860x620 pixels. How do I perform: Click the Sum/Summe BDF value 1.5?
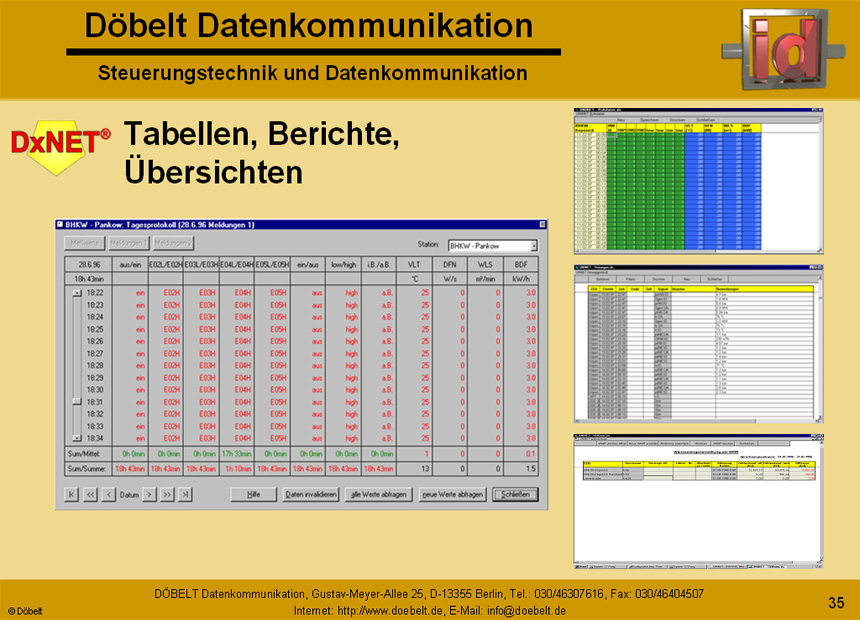click(521, 469)
